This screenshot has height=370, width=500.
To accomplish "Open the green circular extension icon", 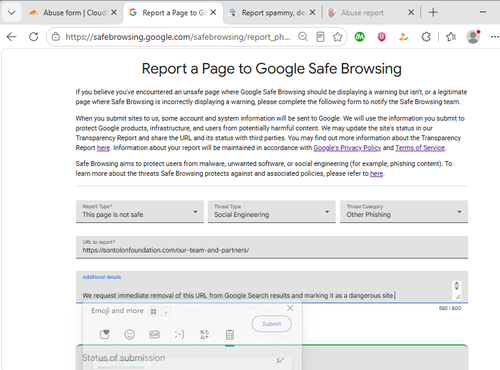I will point(360,37).
